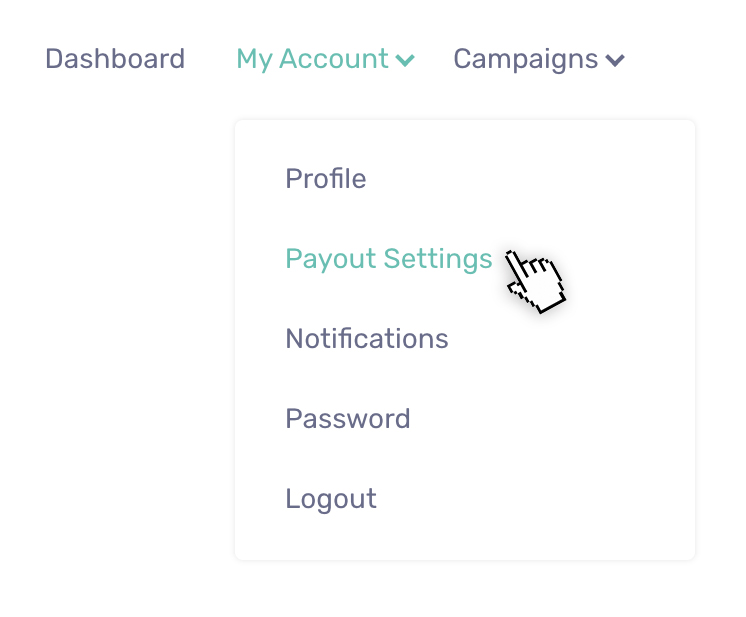746x617 pixels.
Task: Open the Campaigns dropdown menu
Action: coord(539,60)
